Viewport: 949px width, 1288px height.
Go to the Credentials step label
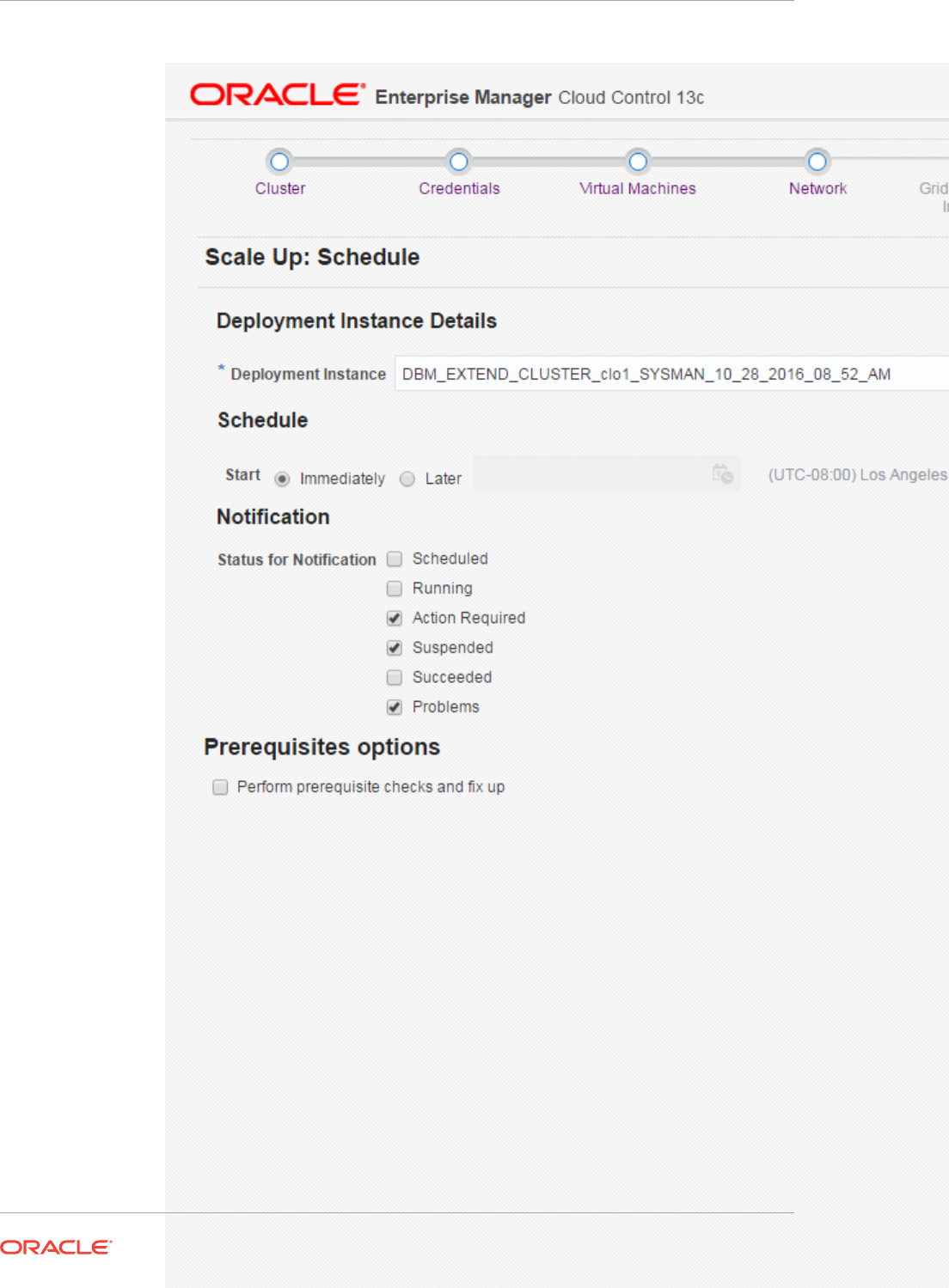click(459, 188)
